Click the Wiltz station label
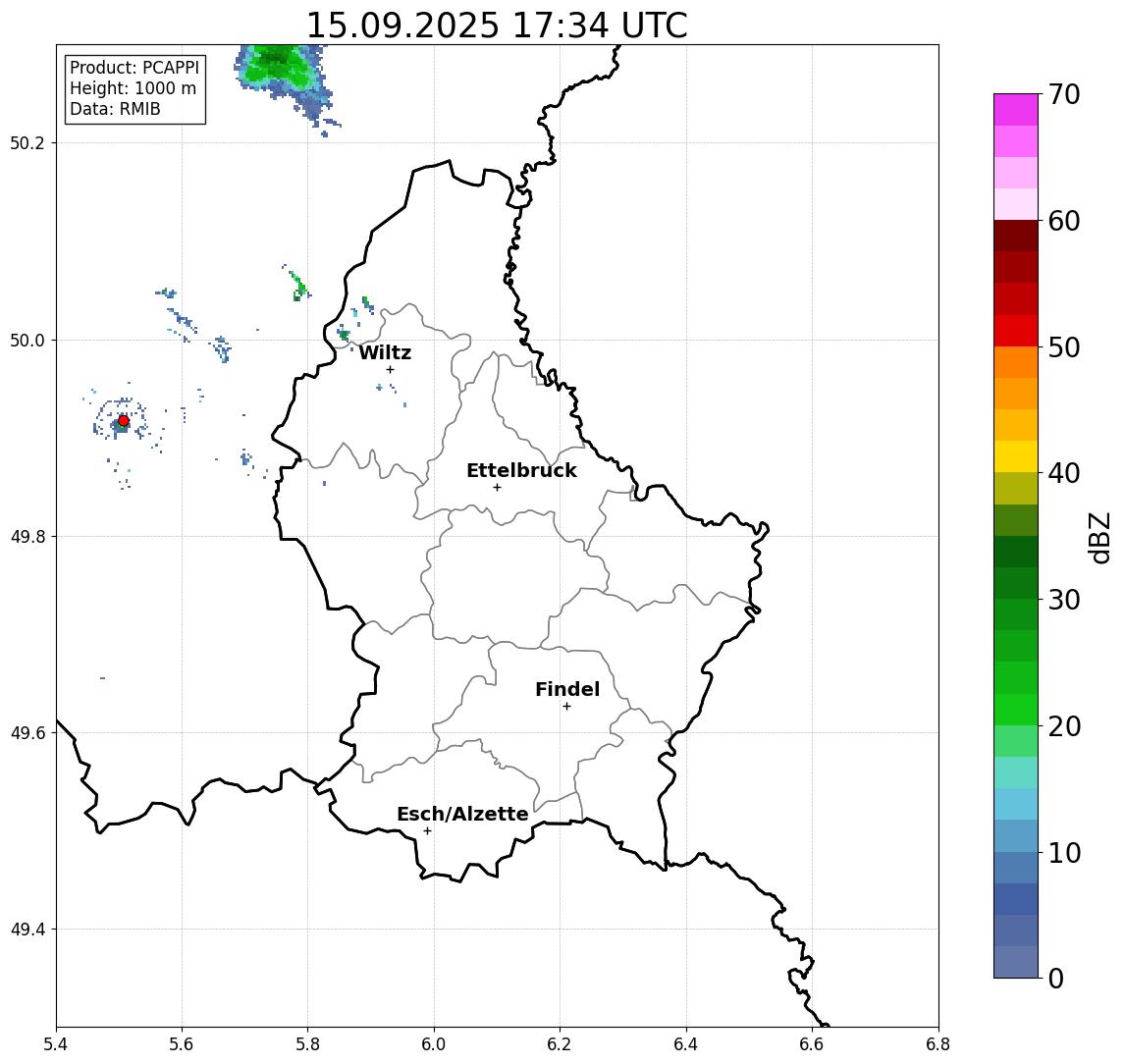 coord(385,352)
